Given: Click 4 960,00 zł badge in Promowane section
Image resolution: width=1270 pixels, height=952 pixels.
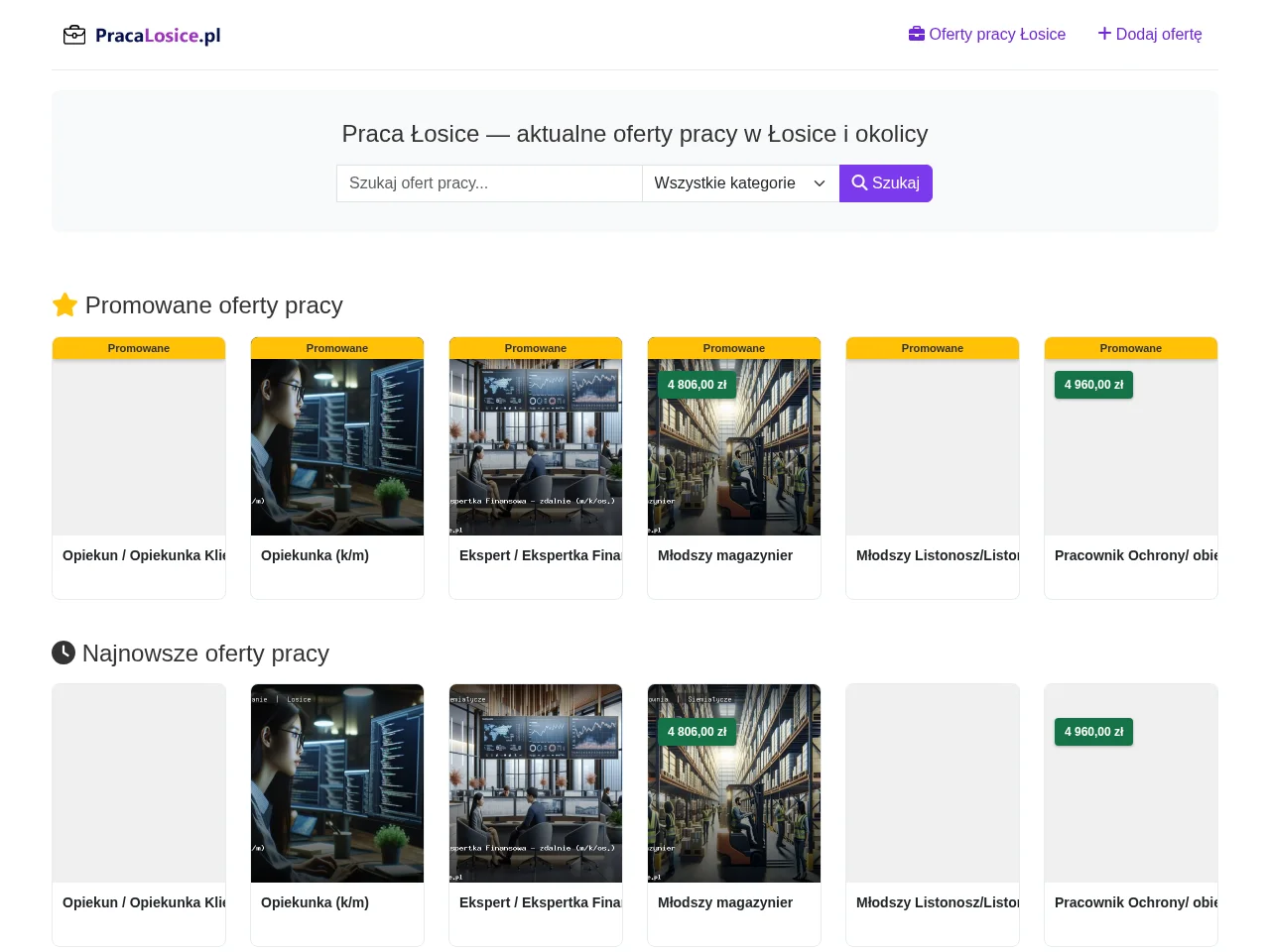Looking at the screenshot, I should point(1093,385).
